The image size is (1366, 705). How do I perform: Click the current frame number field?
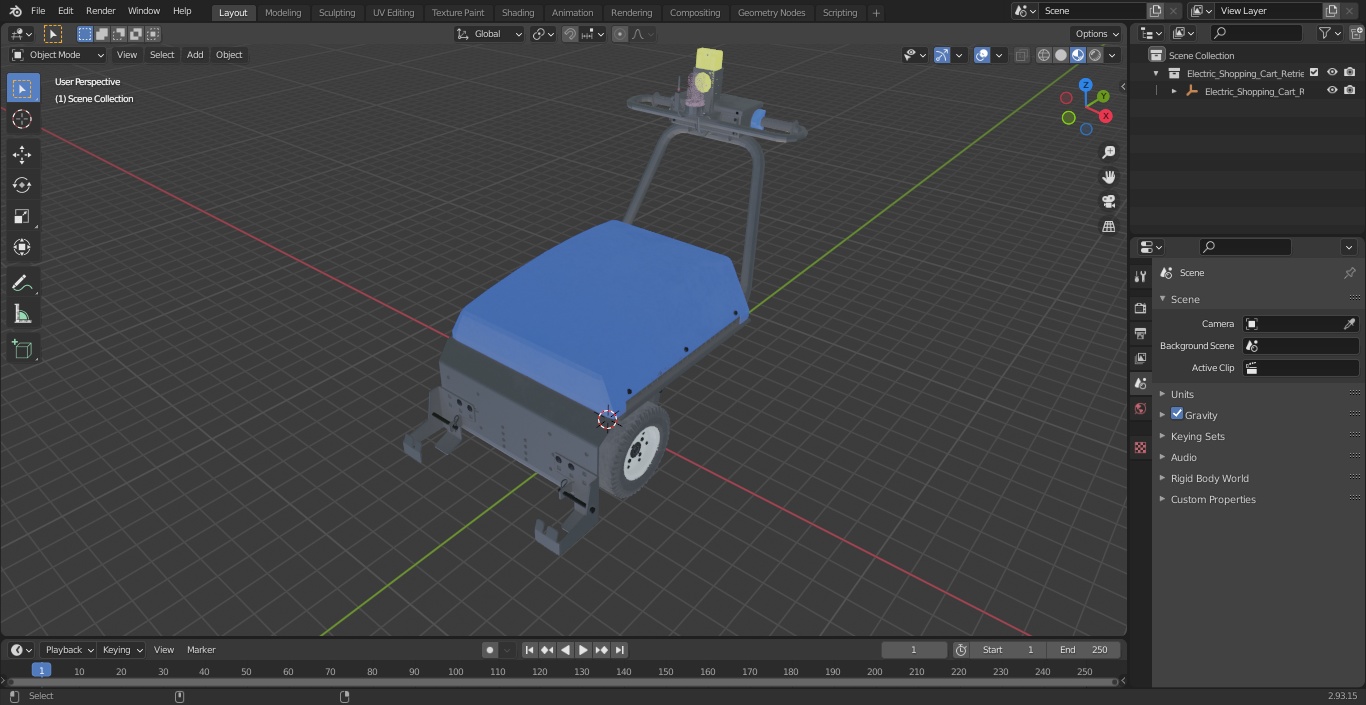coord(914,650)
